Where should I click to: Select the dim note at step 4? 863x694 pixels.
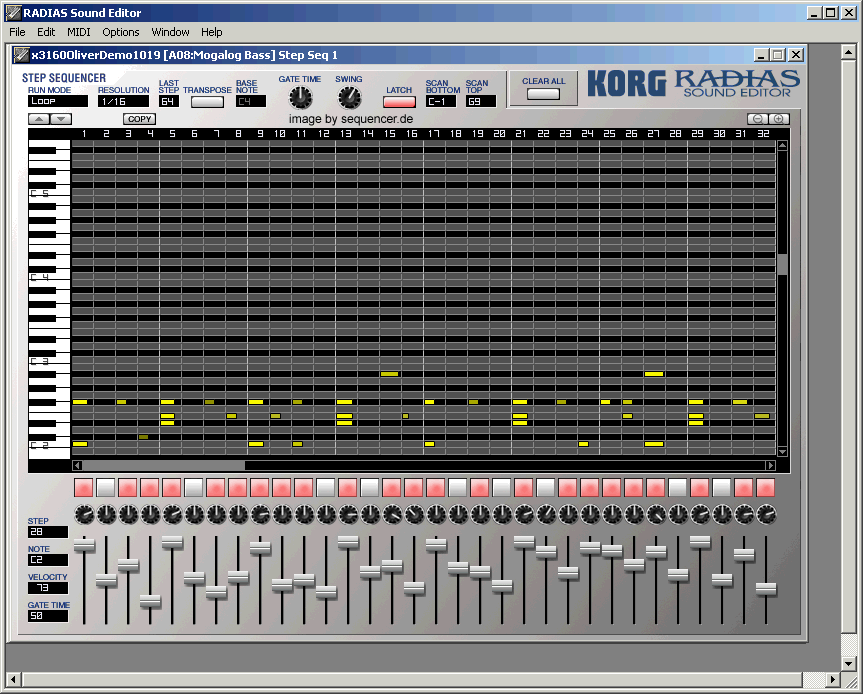pyautogui.click(x=144, y=437)
